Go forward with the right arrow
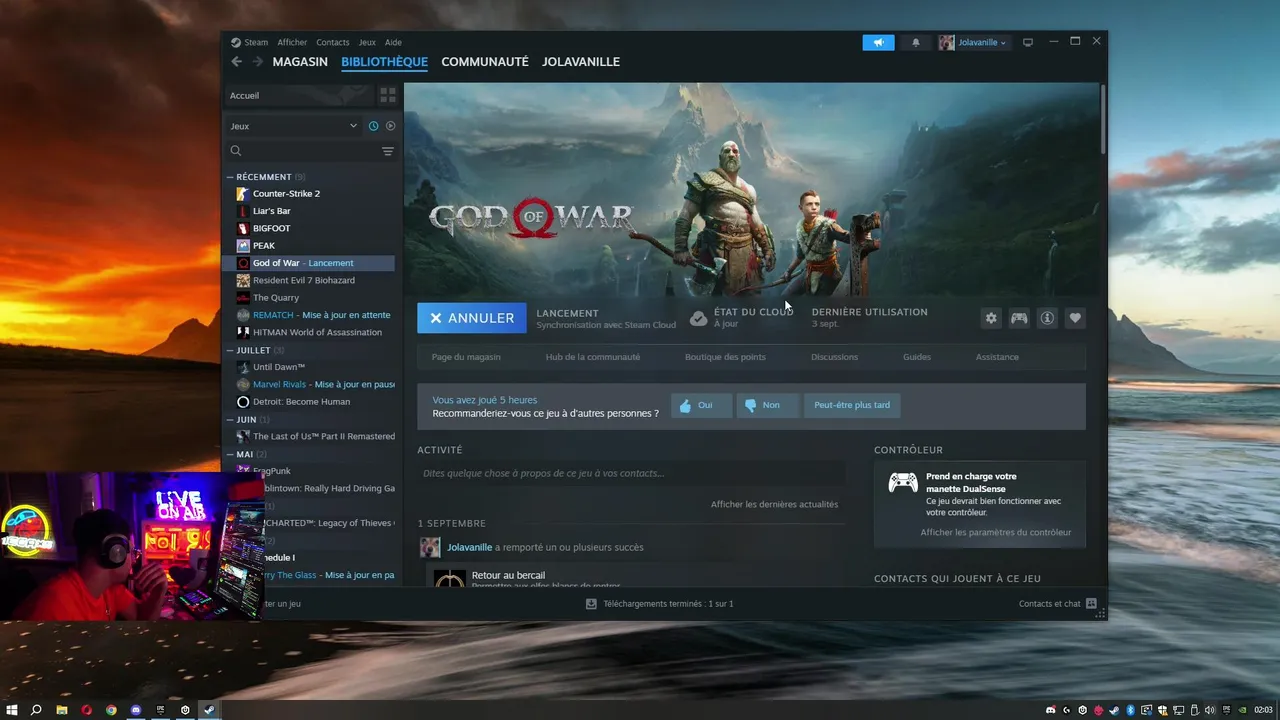 click(257, 61)
